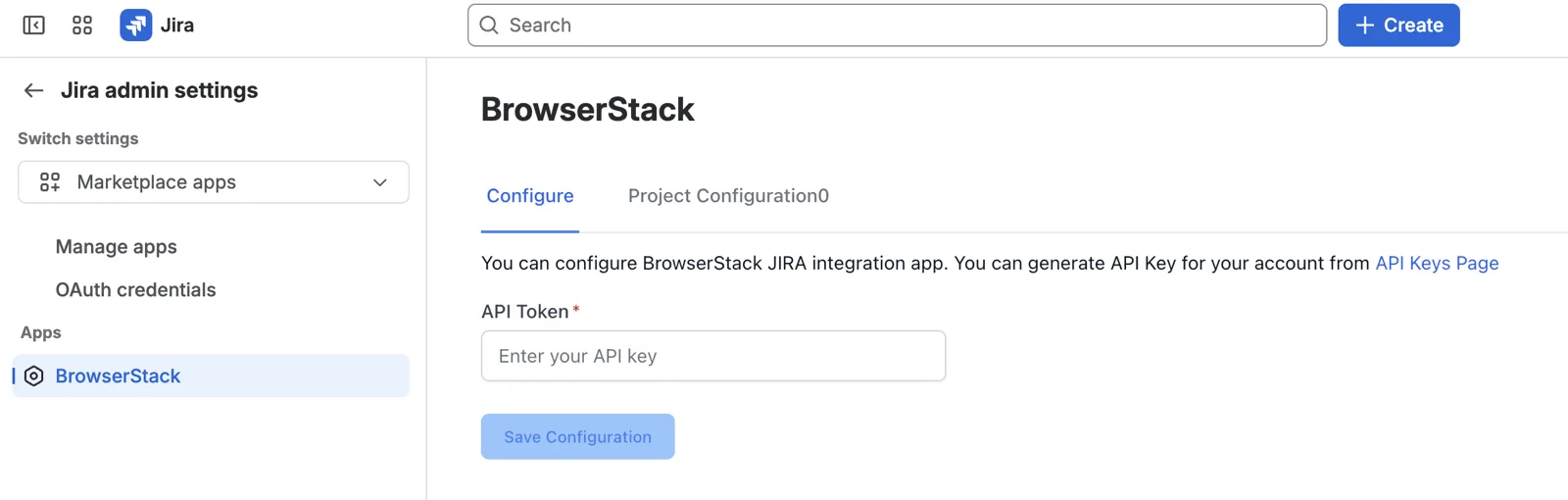The height and width of the screenshot is (500, 1568).
Task: Select BrowserStack in the Apps list
Action: coord(211,376)
